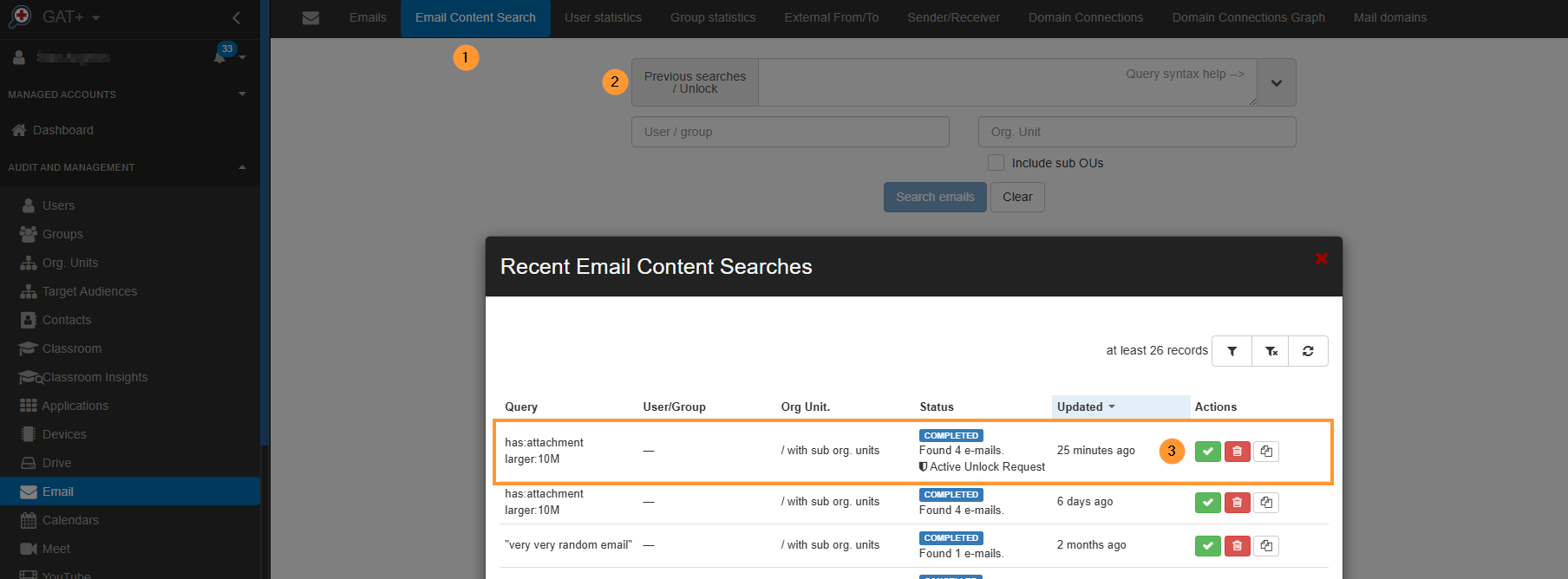Click the Clear button
This screenshot has width=1568, height=579.
(x=1017, y=197)
